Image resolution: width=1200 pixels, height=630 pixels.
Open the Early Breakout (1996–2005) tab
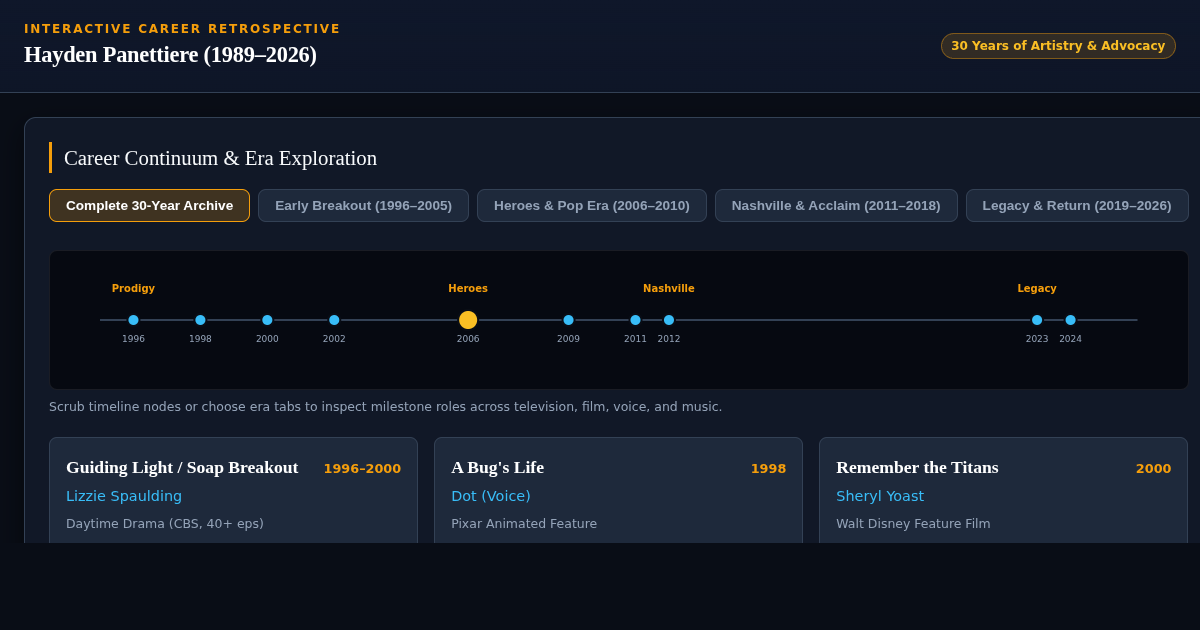[363, 205]
